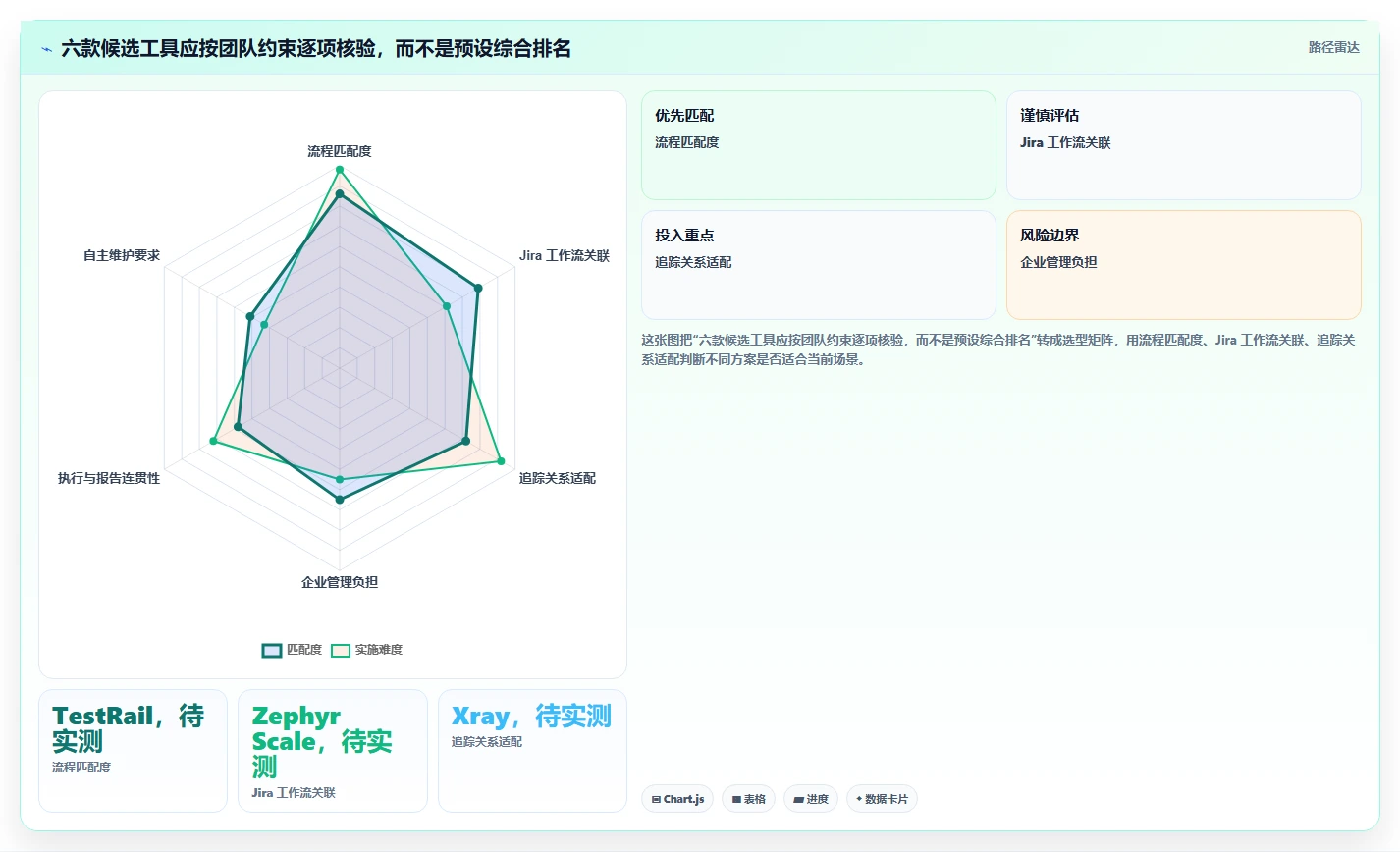Screen dimensions: 1400x852
Task: Select the 谨慎评估 card
Action: click(x=1184, y=145)
